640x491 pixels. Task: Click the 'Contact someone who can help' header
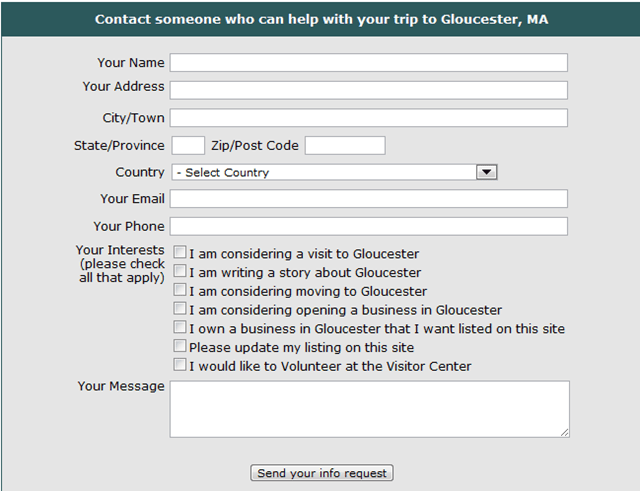point(321,20)
